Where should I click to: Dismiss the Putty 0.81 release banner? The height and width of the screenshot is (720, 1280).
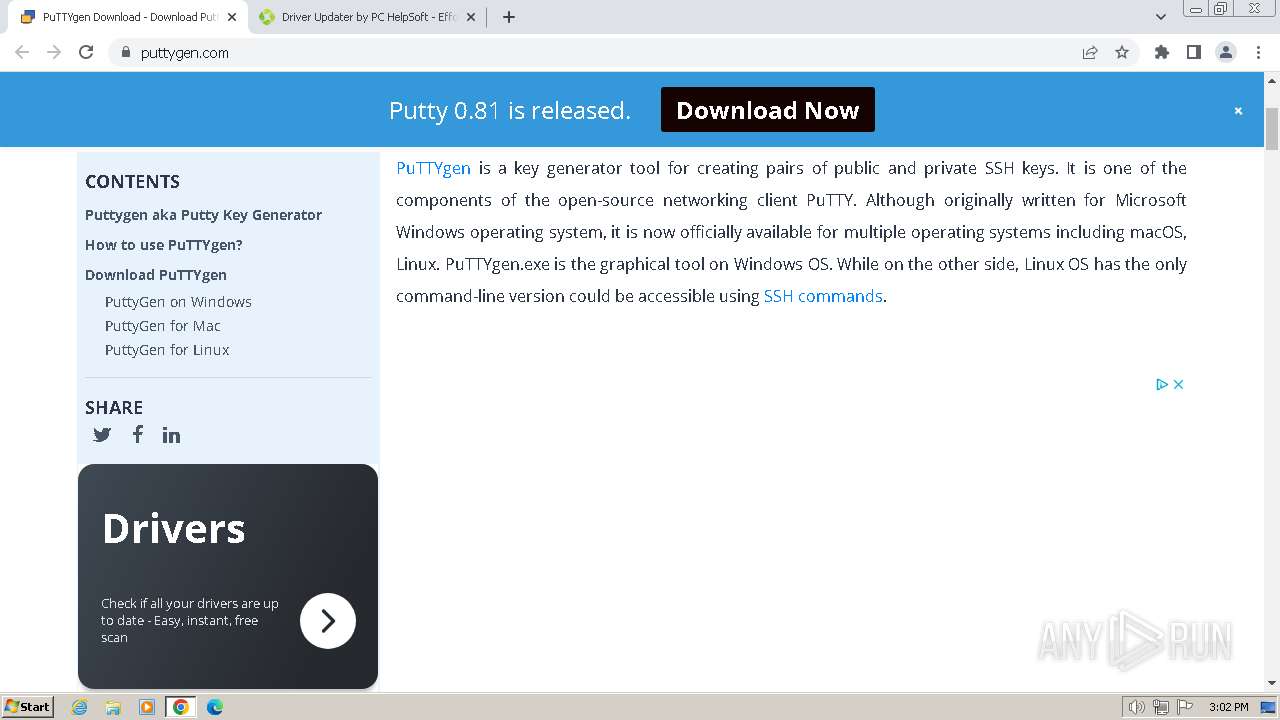coord(1238,111)
